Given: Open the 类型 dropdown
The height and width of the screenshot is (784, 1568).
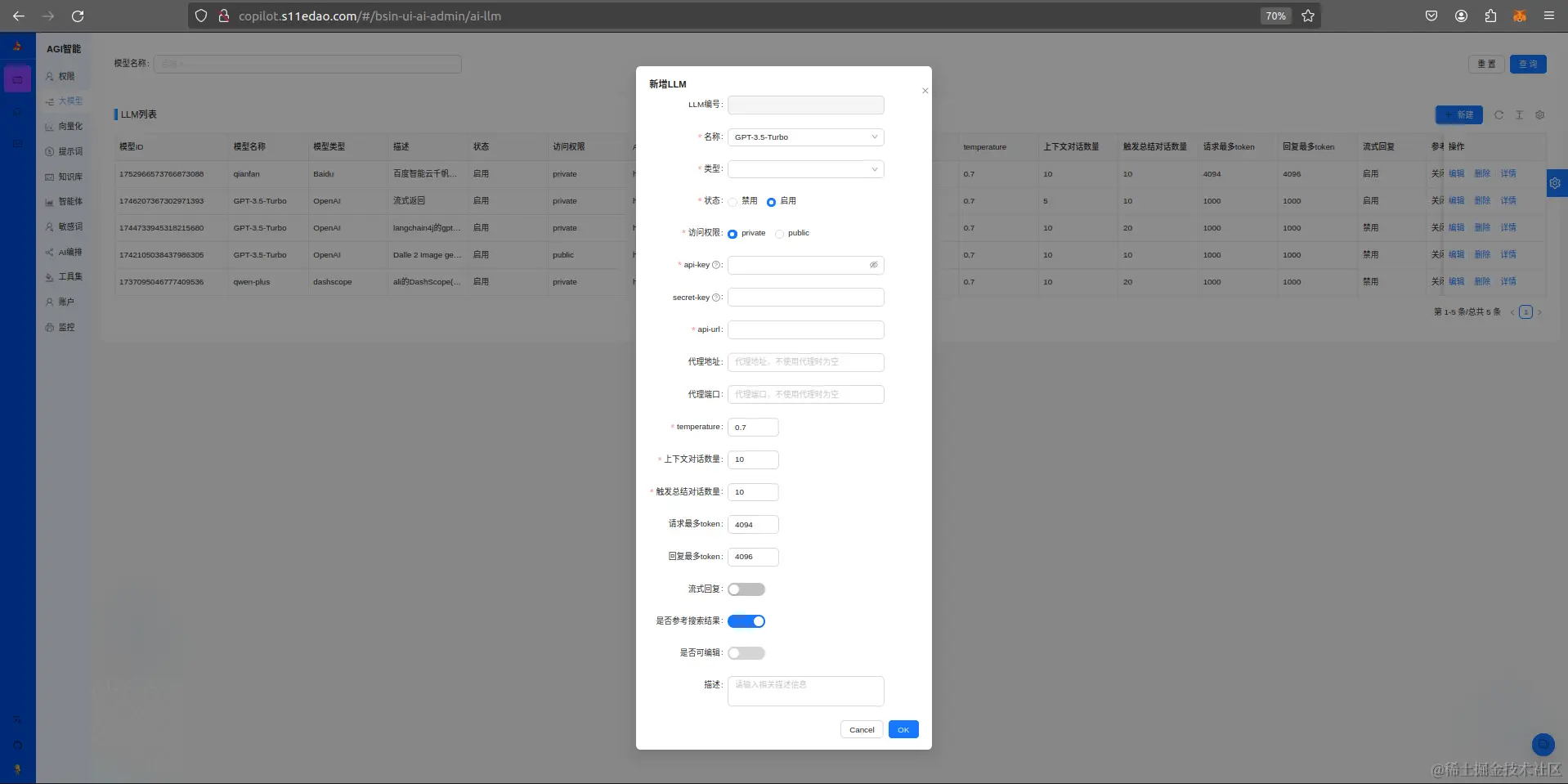Looking at the screenshot, I should (806, 169).
